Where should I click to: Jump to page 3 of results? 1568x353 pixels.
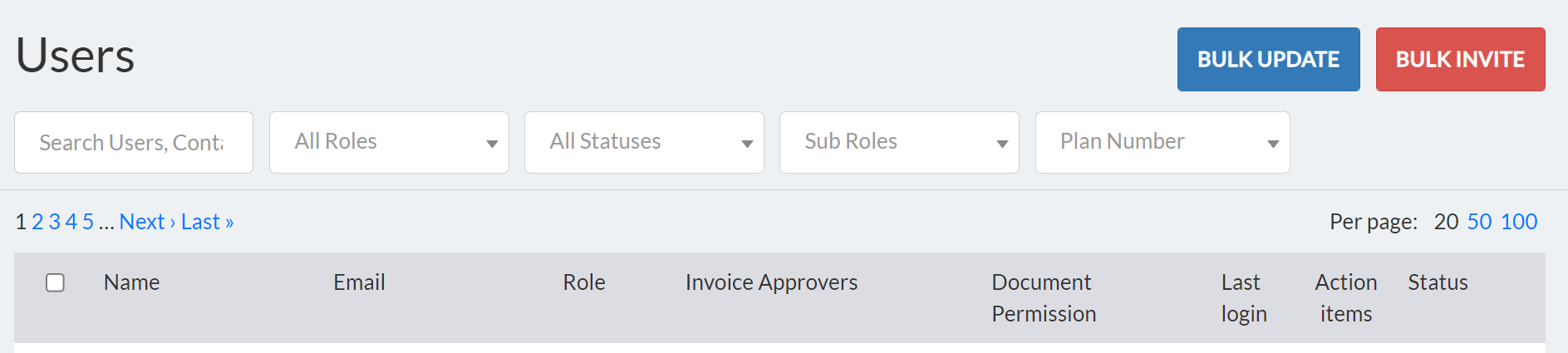click(x=55, y=222)
